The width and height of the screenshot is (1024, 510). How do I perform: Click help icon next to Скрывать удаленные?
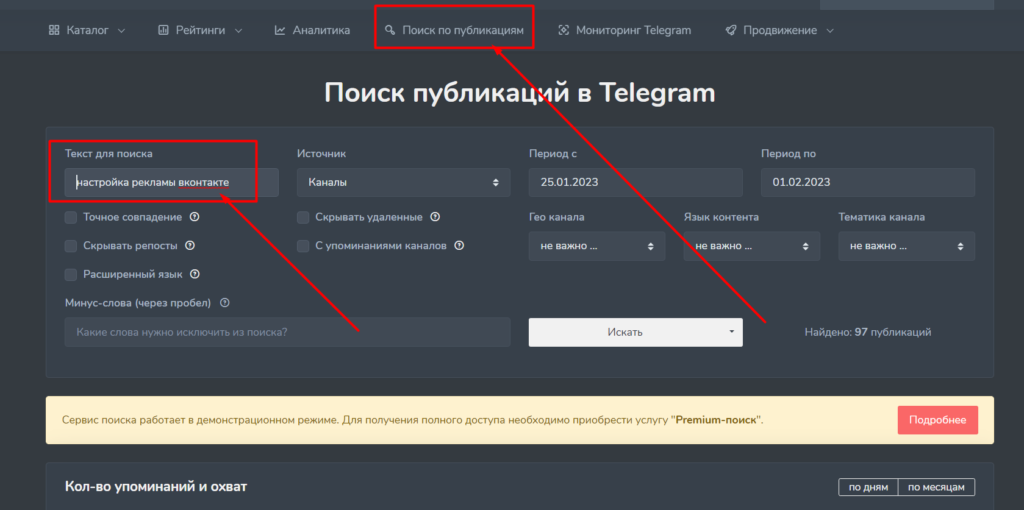click(x=435, y=217)
